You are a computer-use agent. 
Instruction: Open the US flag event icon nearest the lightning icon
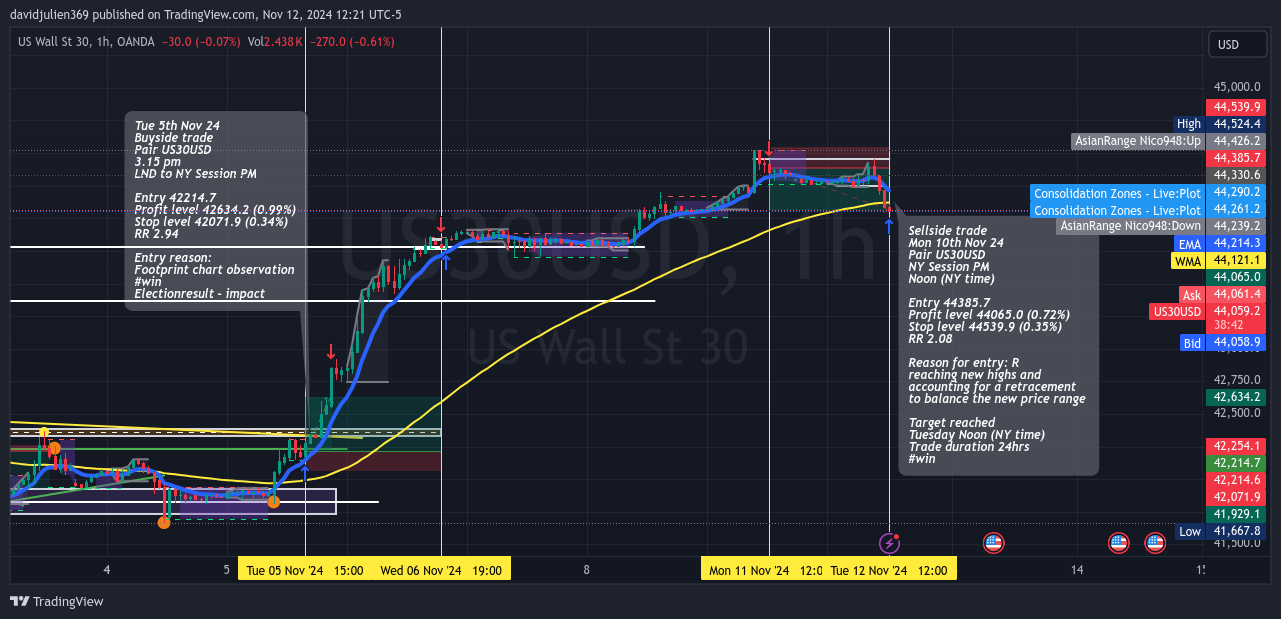tap(993, 543)
